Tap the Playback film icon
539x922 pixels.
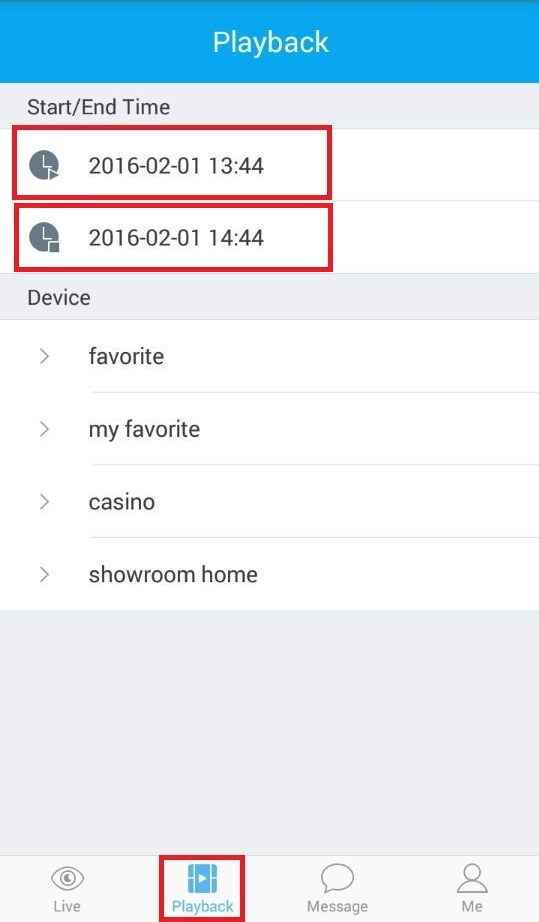coord(202,878)
